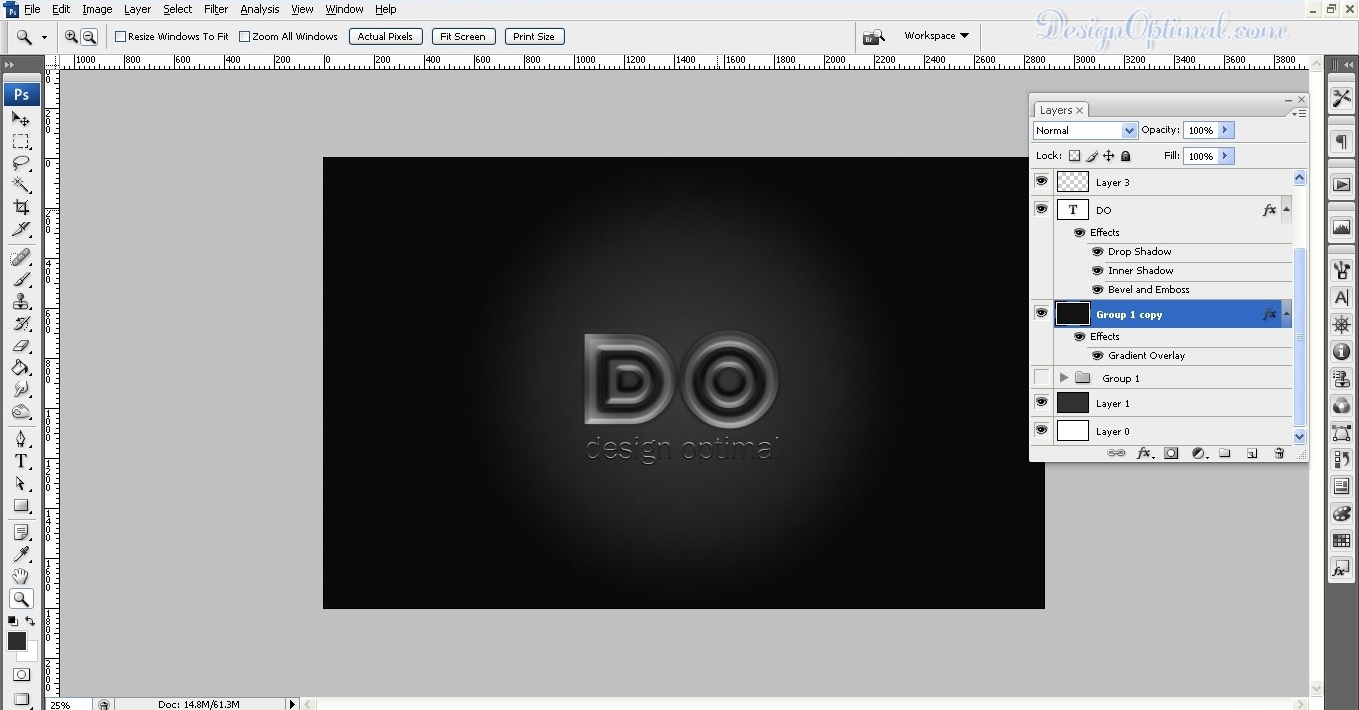Expand the Group 1 folder triangle
Screen dimensions: 1359x710
[1064, 378]
